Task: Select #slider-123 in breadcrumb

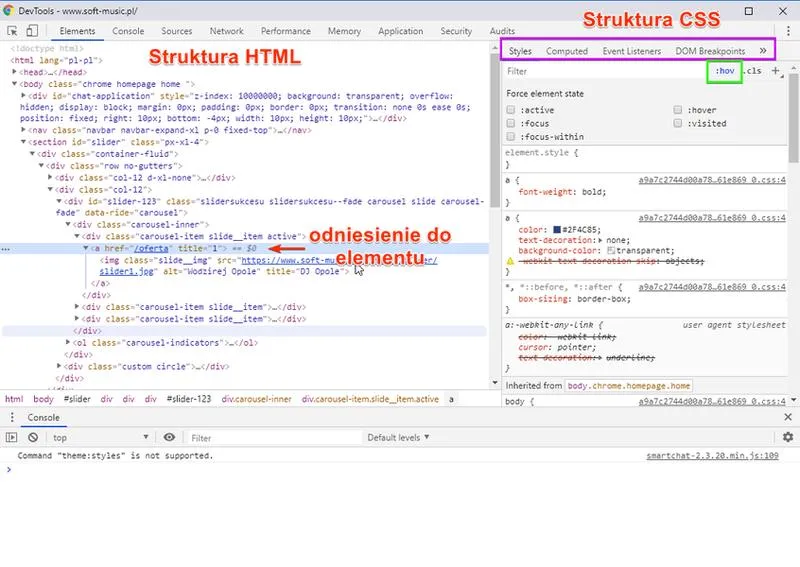Action: click(189, 399)
